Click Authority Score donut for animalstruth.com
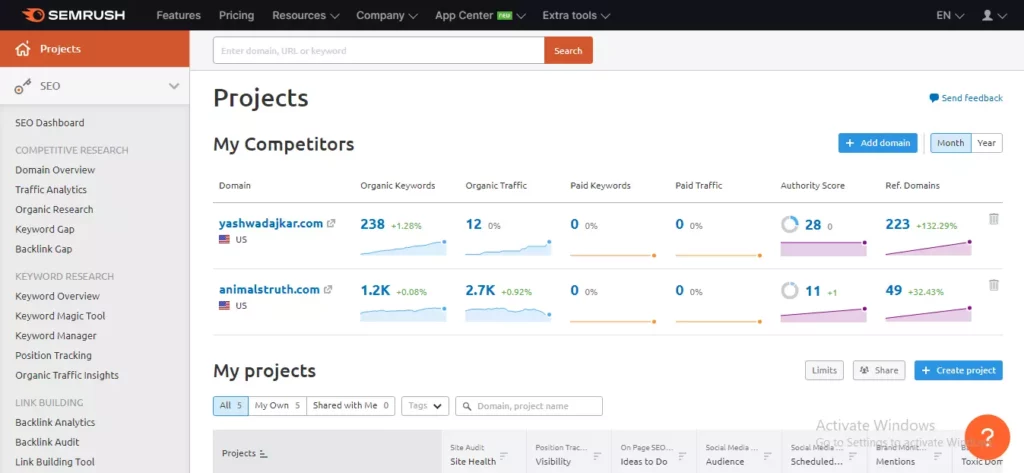The height and width of the screenshot is (473, 1024). tap(790, 291)
